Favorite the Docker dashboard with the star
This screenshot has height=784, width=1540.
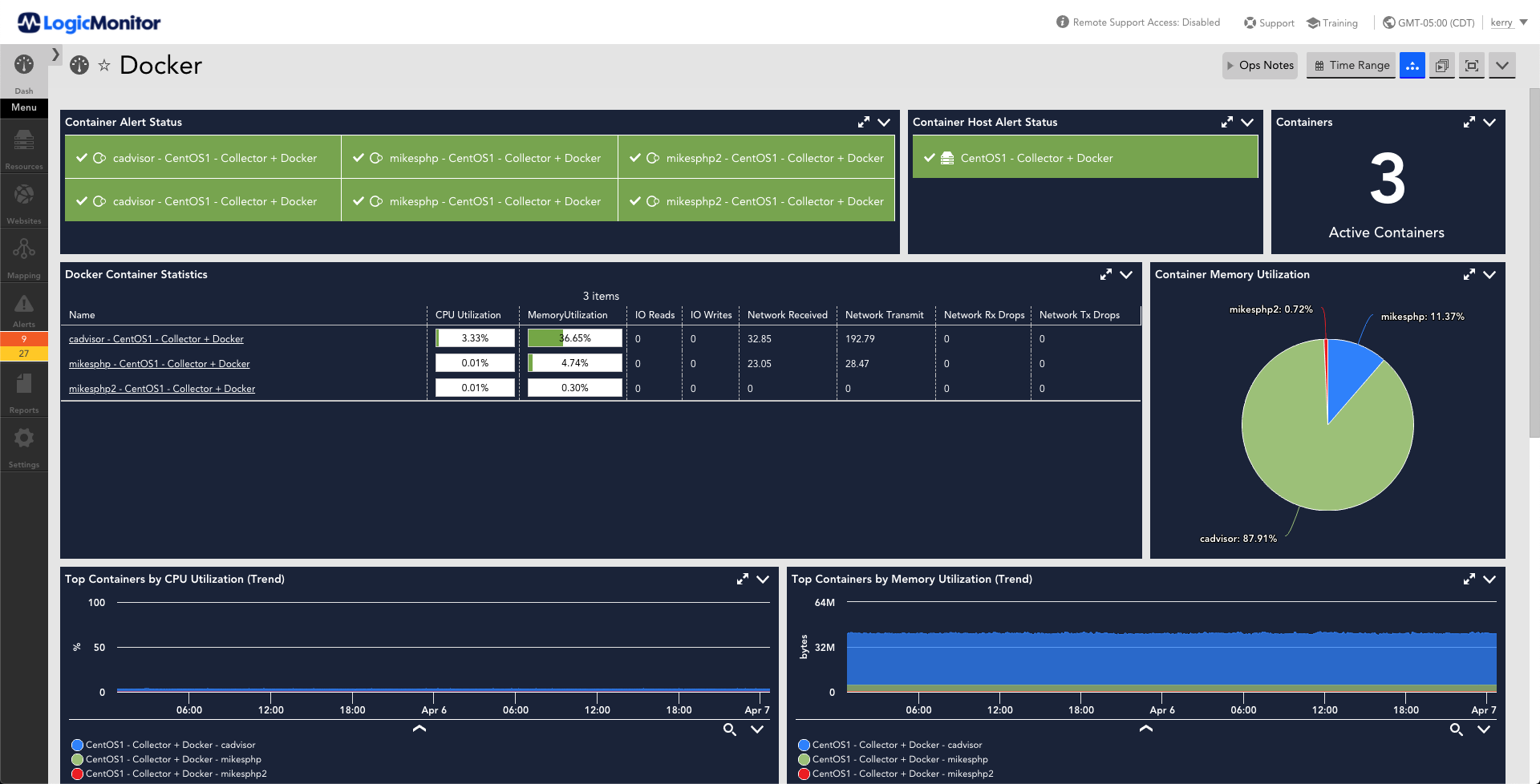click(x=104, y=66)
